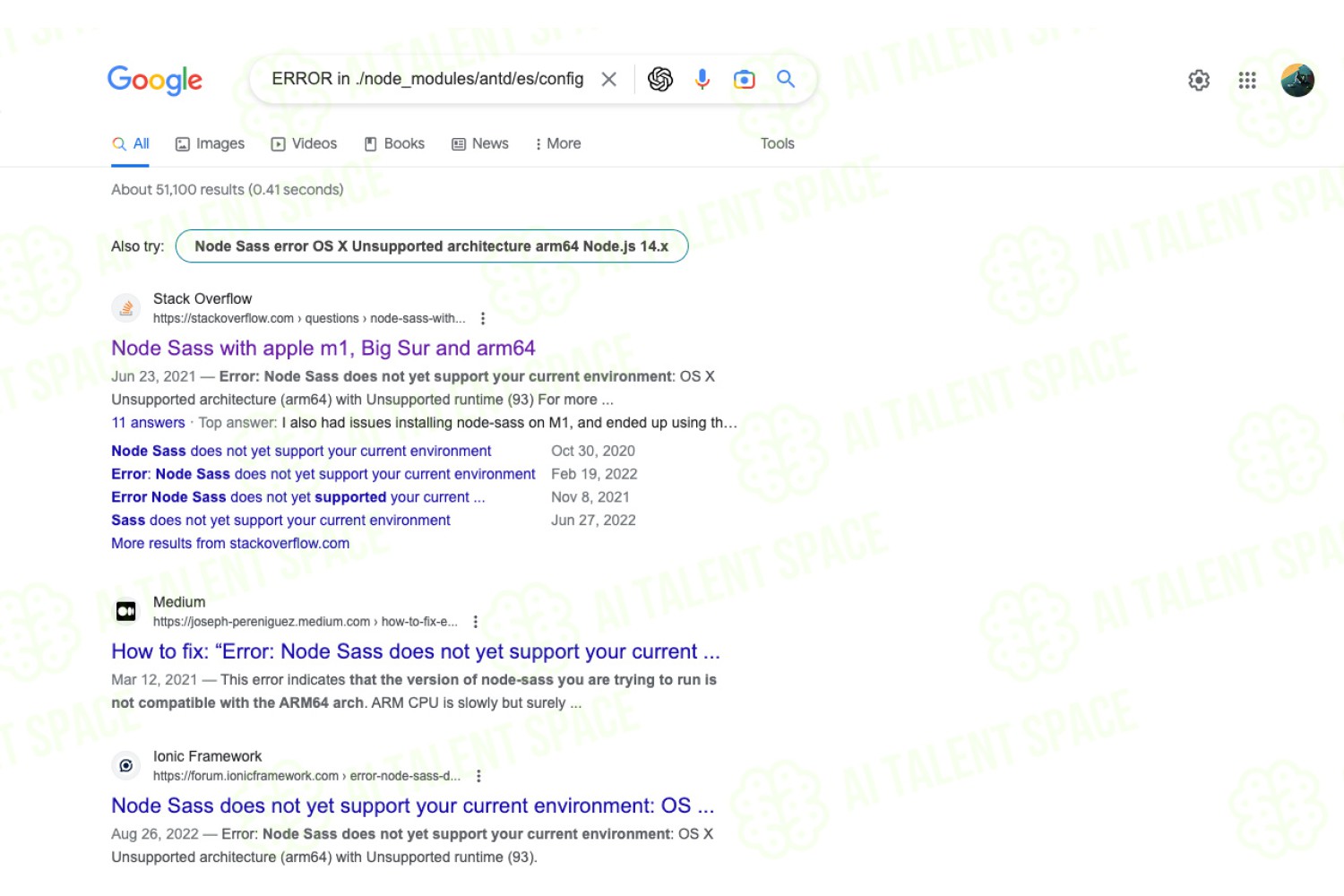Screen dimensions: 1344x896
Task: Submit search with magnifying glass icon
Action: point(786,79)
